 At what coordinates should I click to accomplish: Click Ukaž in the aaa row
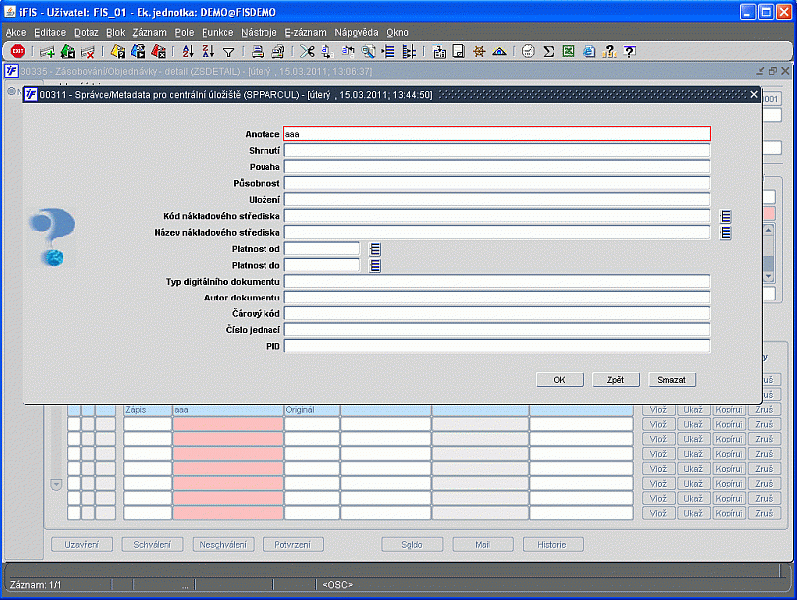click(x=693, y=410)
